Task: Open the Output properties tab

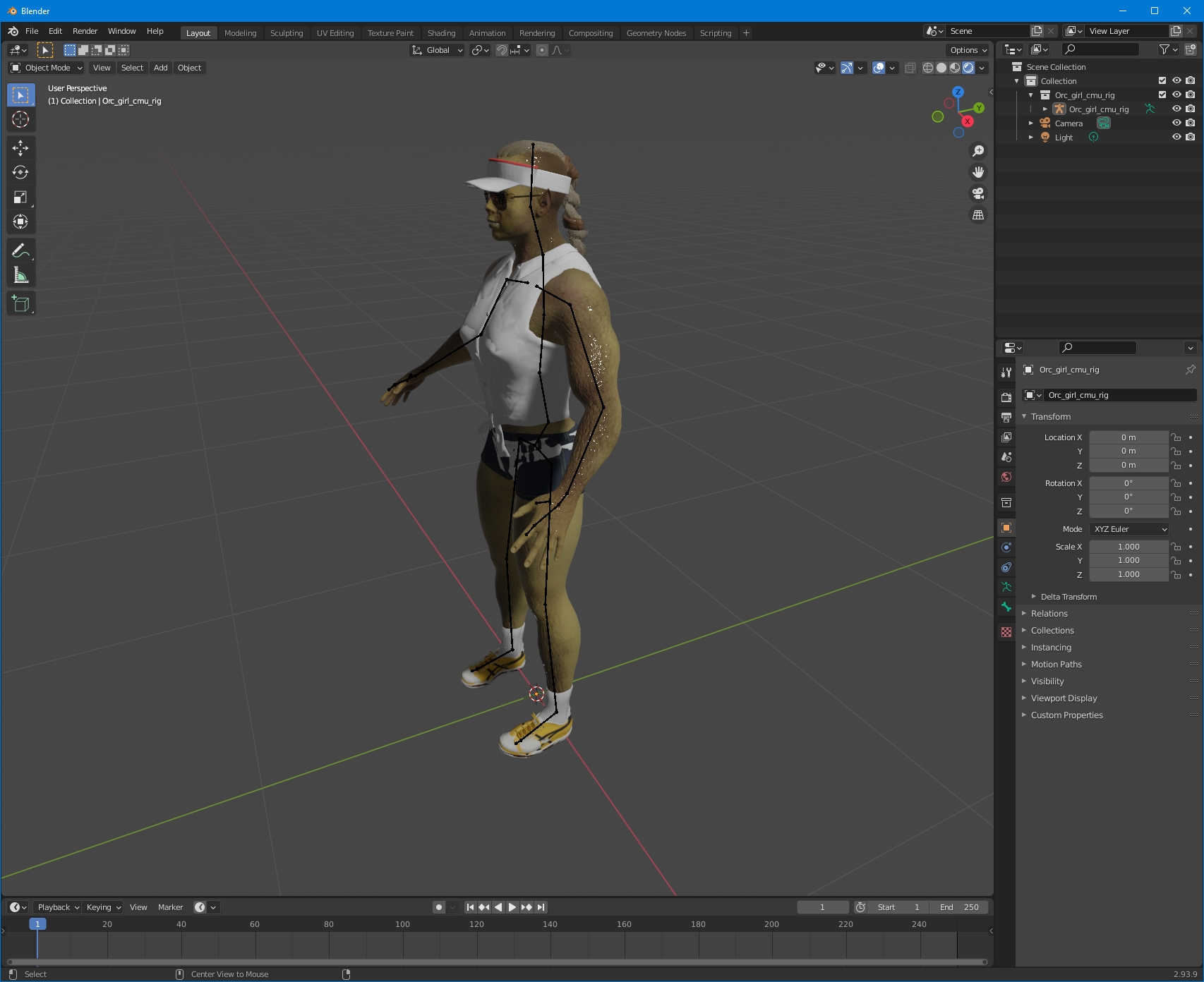Action: [x=1006, y=418]
